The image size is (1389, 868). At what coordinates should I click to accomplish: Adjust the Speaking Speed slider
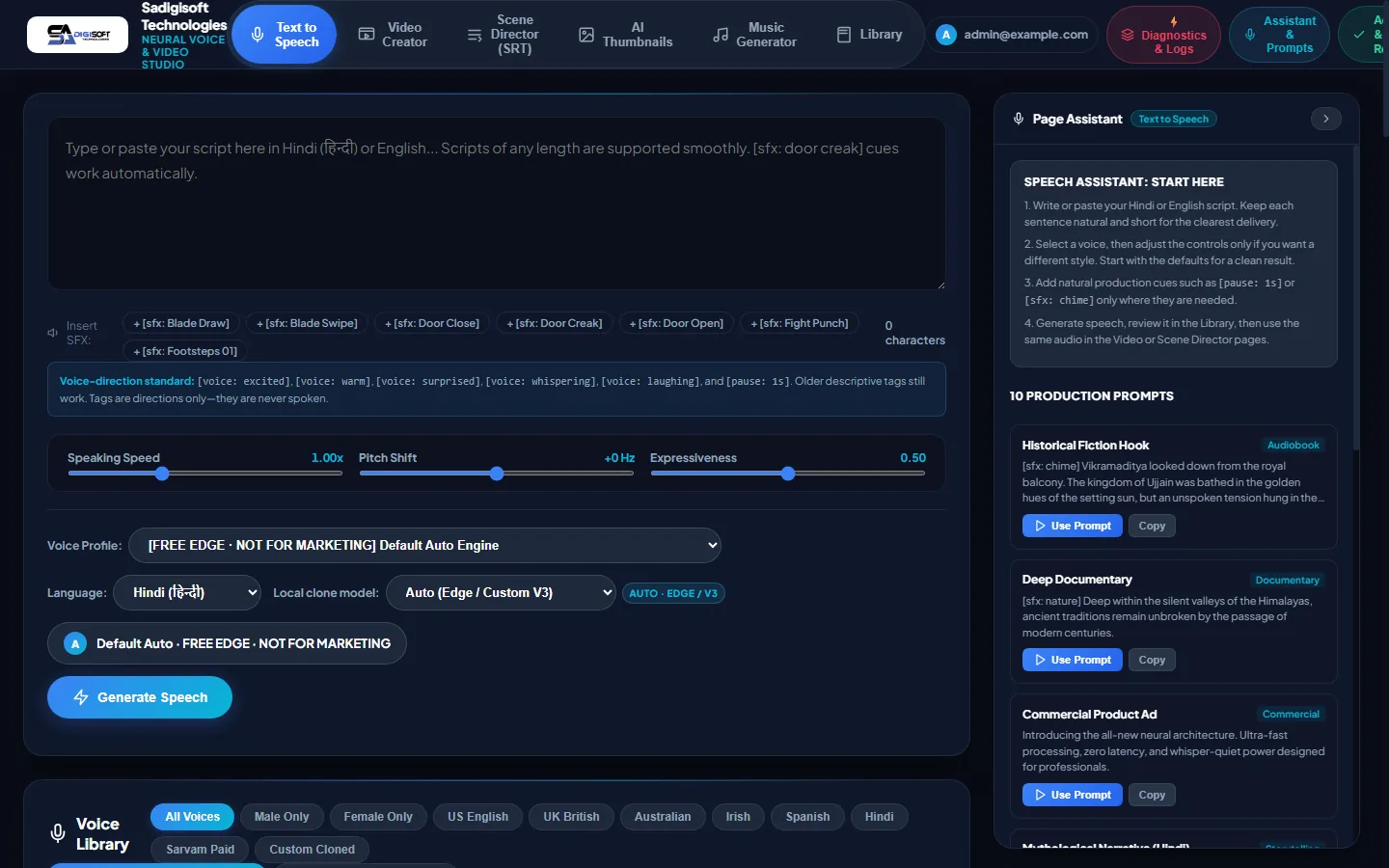click(205, 474)
